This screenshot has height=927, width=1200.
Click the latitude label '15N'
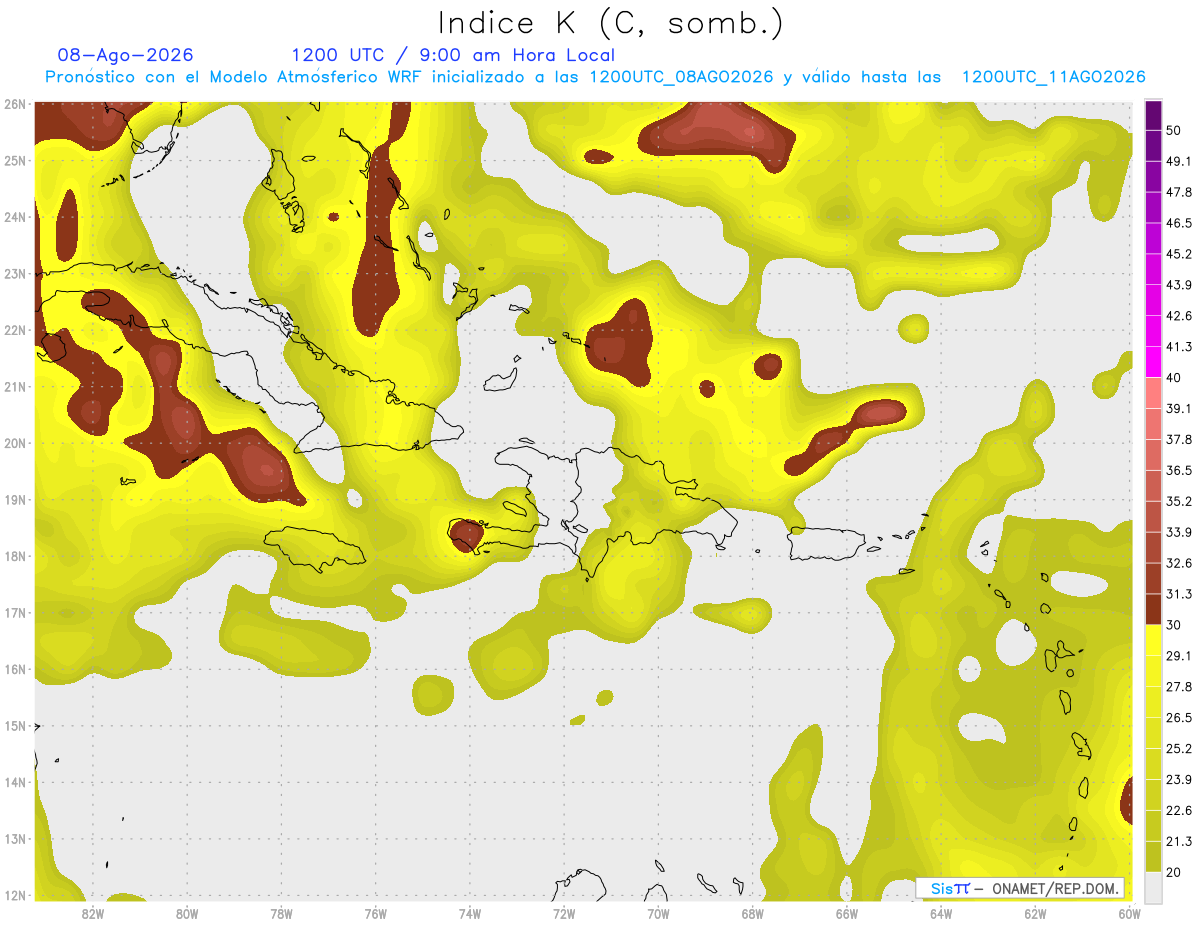[15, 726]
